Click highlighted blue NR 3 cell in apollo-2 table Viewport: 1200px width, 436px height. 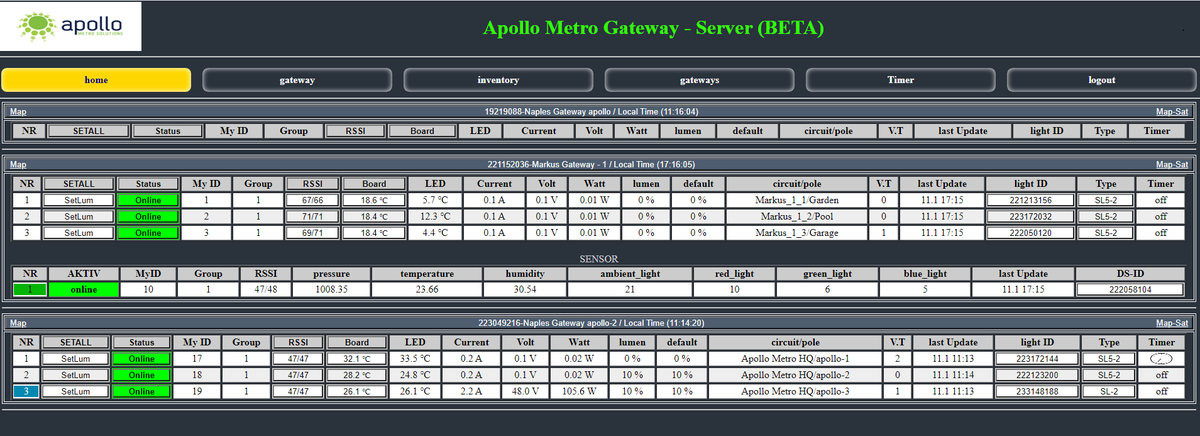point(25,390)
